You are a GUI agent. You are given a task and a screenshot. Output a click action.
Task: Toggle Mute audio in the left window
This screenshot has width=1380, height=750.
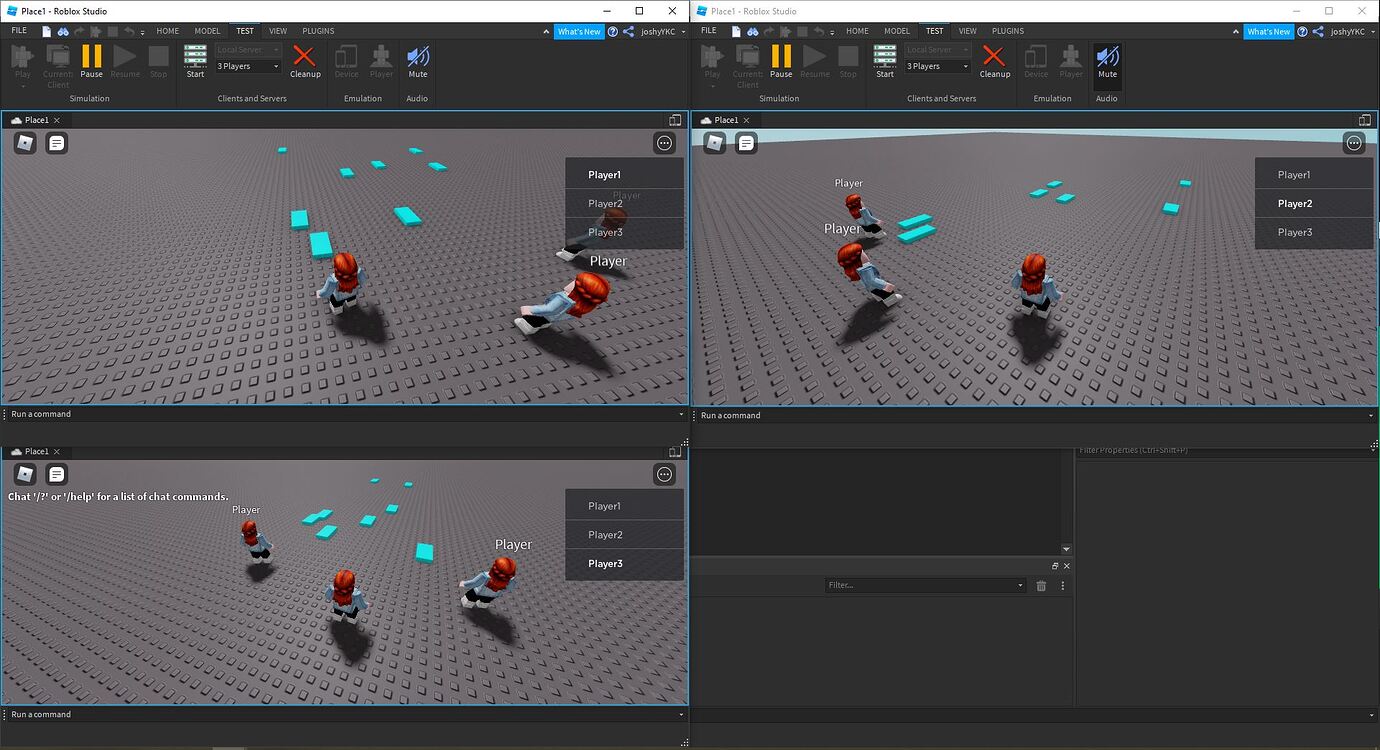[x=418, y=60]
